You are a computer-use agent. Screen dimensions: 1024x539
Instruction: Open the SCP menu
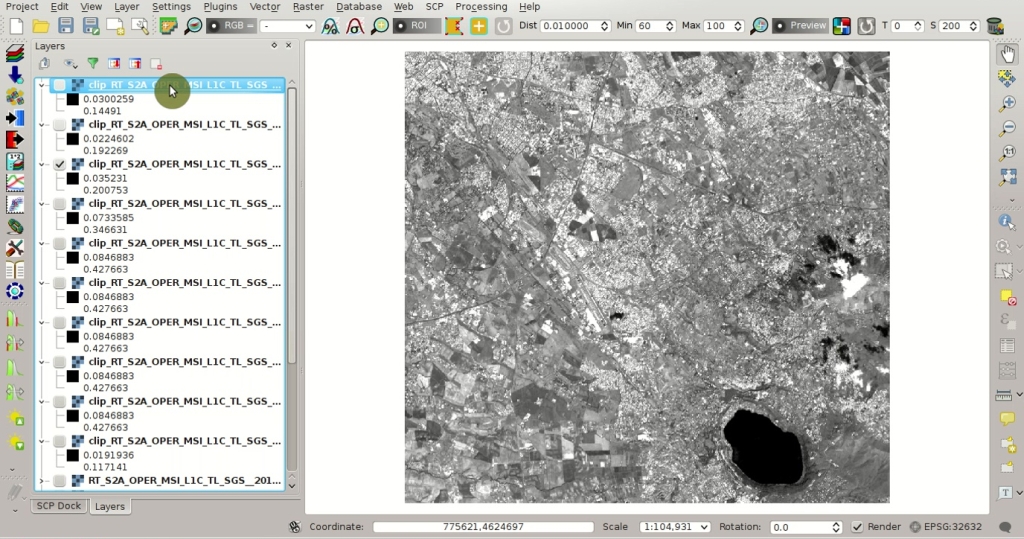coord(434,7)
